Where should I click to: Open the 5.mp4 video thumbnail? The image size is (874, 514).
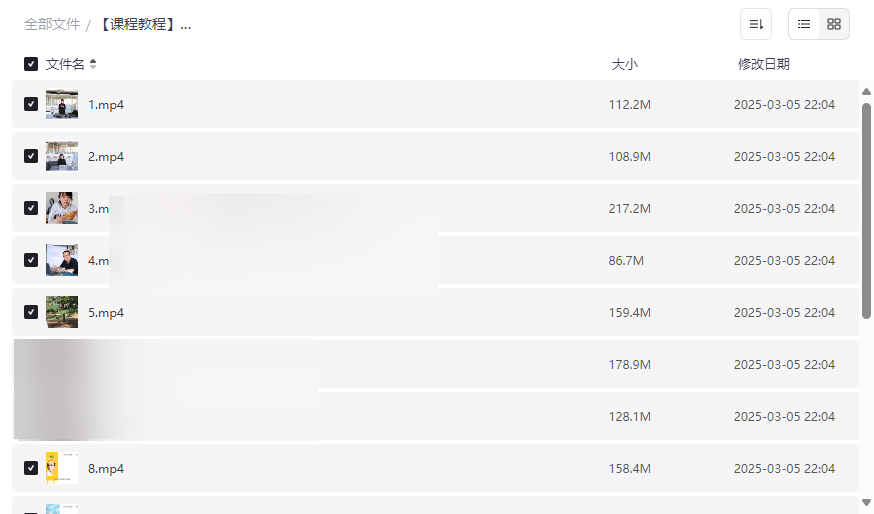pyautogui.click(x=62, y=312)
